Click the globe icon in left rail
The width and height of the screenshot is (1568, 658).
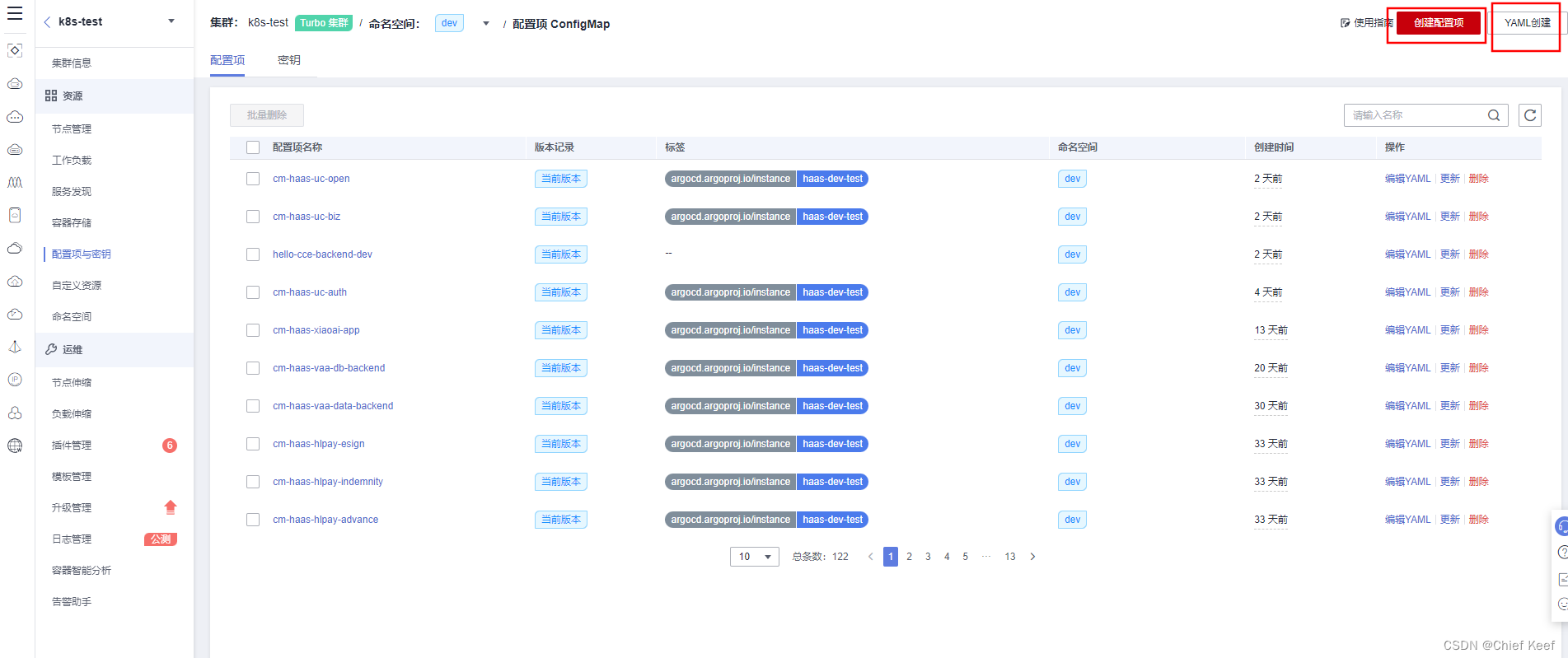coord(15,446)
